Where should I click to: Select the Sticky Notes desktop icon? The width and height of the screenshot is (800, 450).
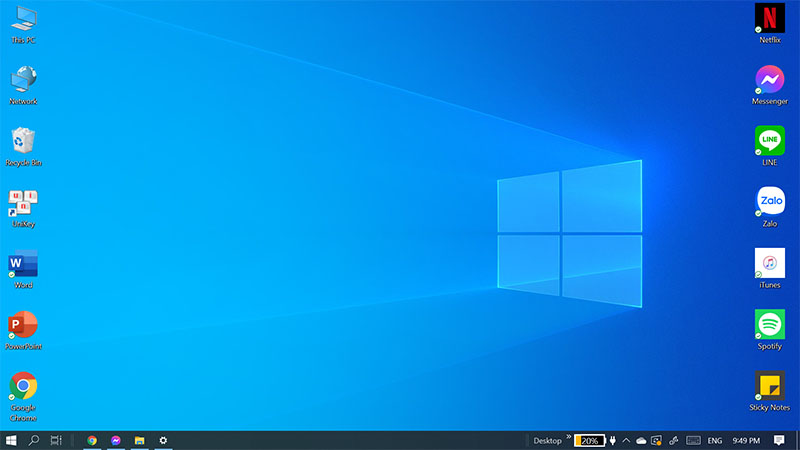(769, 391)
